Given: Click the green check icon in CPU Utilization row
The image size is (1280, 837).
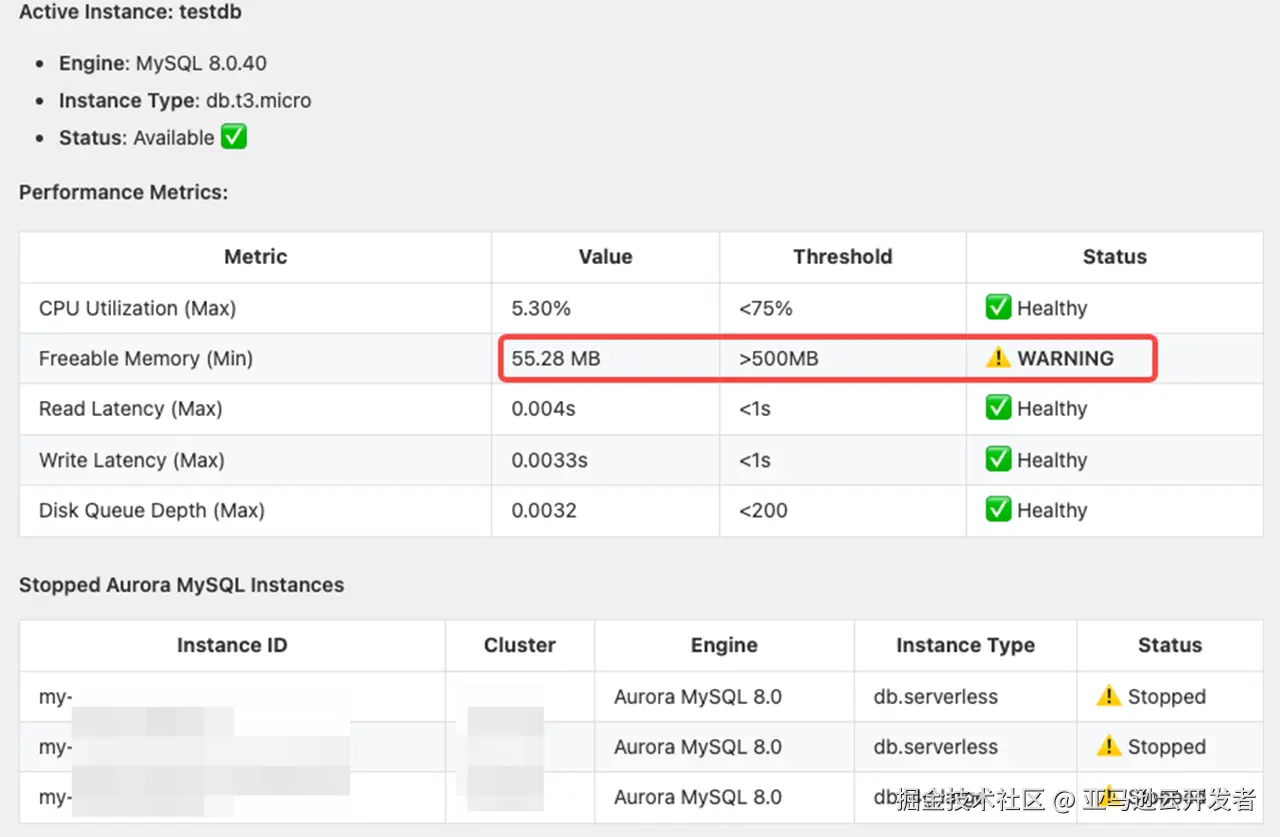Looking at the screenshot, I should (x=998, y=308).
